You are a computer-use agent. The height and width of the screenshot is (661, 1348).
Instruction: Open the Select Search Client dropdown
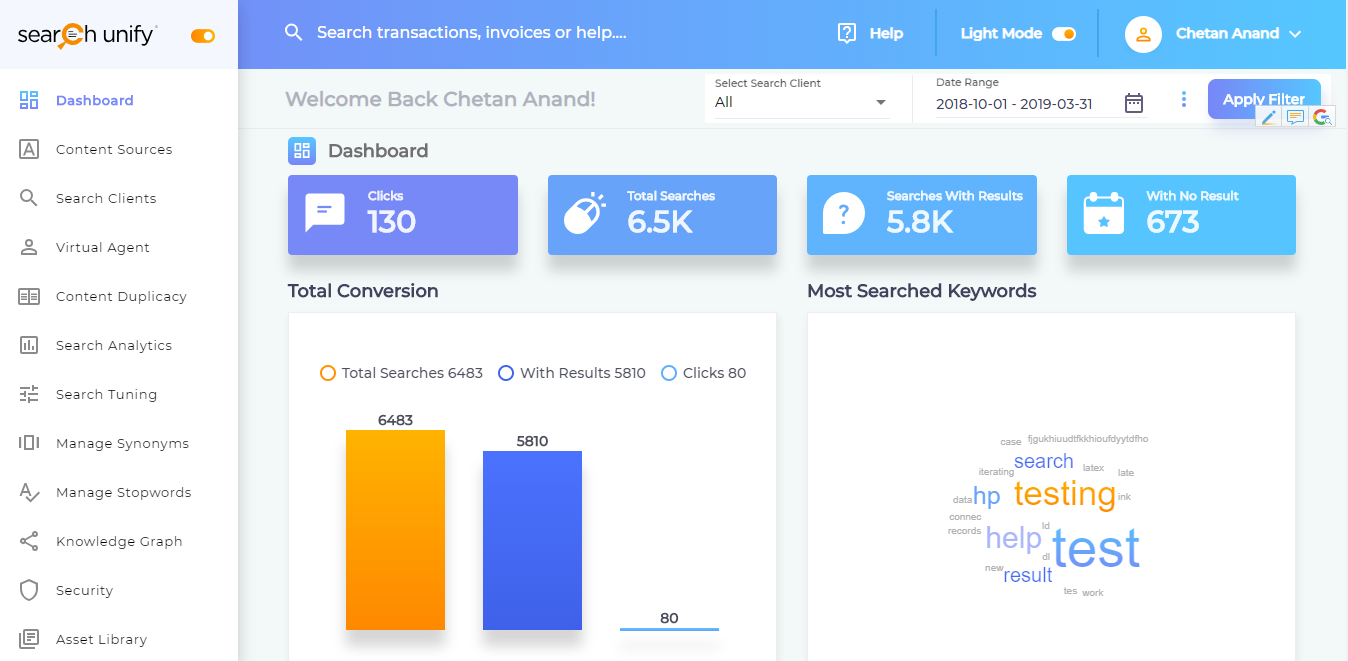pyautogui.click(x=801, y=102)
